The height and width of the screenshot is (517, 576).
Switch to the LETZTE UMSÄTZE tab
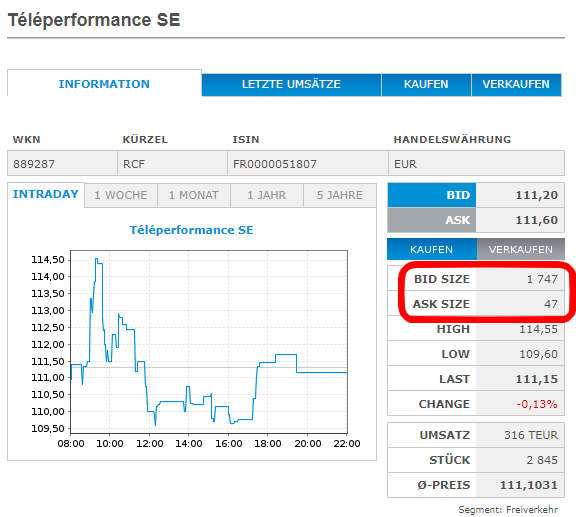(291, 85)
